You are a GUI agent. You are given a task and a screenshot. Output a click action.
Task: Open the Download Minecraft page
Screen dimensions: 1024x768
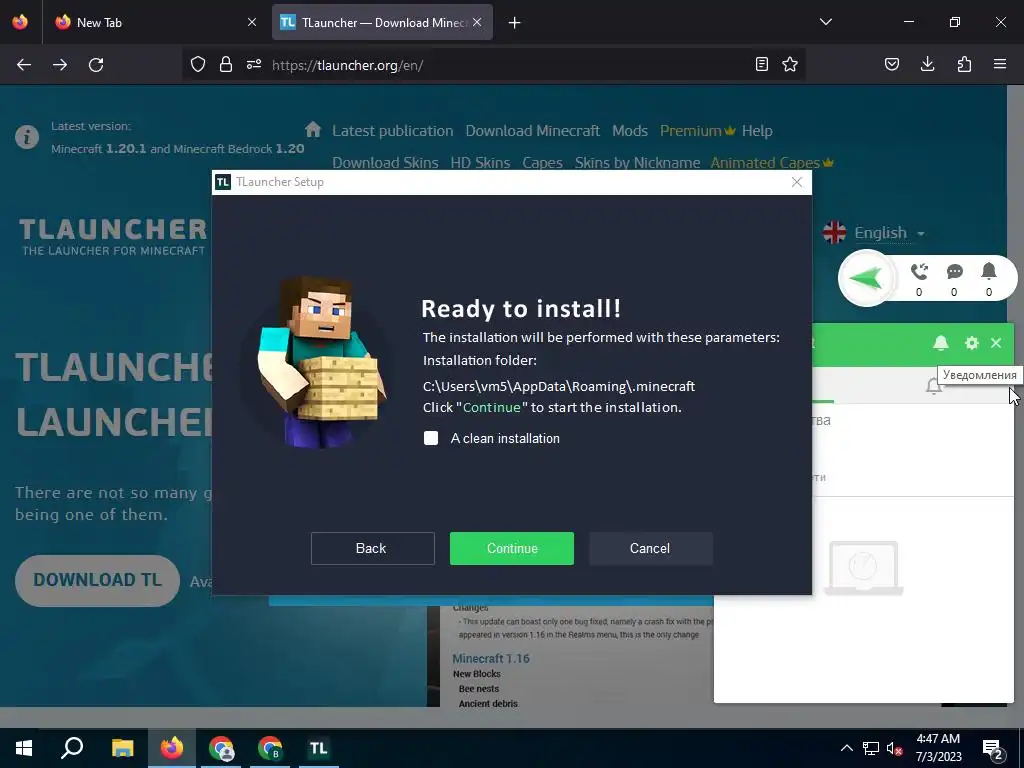pyautogui.click(x=532, y=131)
